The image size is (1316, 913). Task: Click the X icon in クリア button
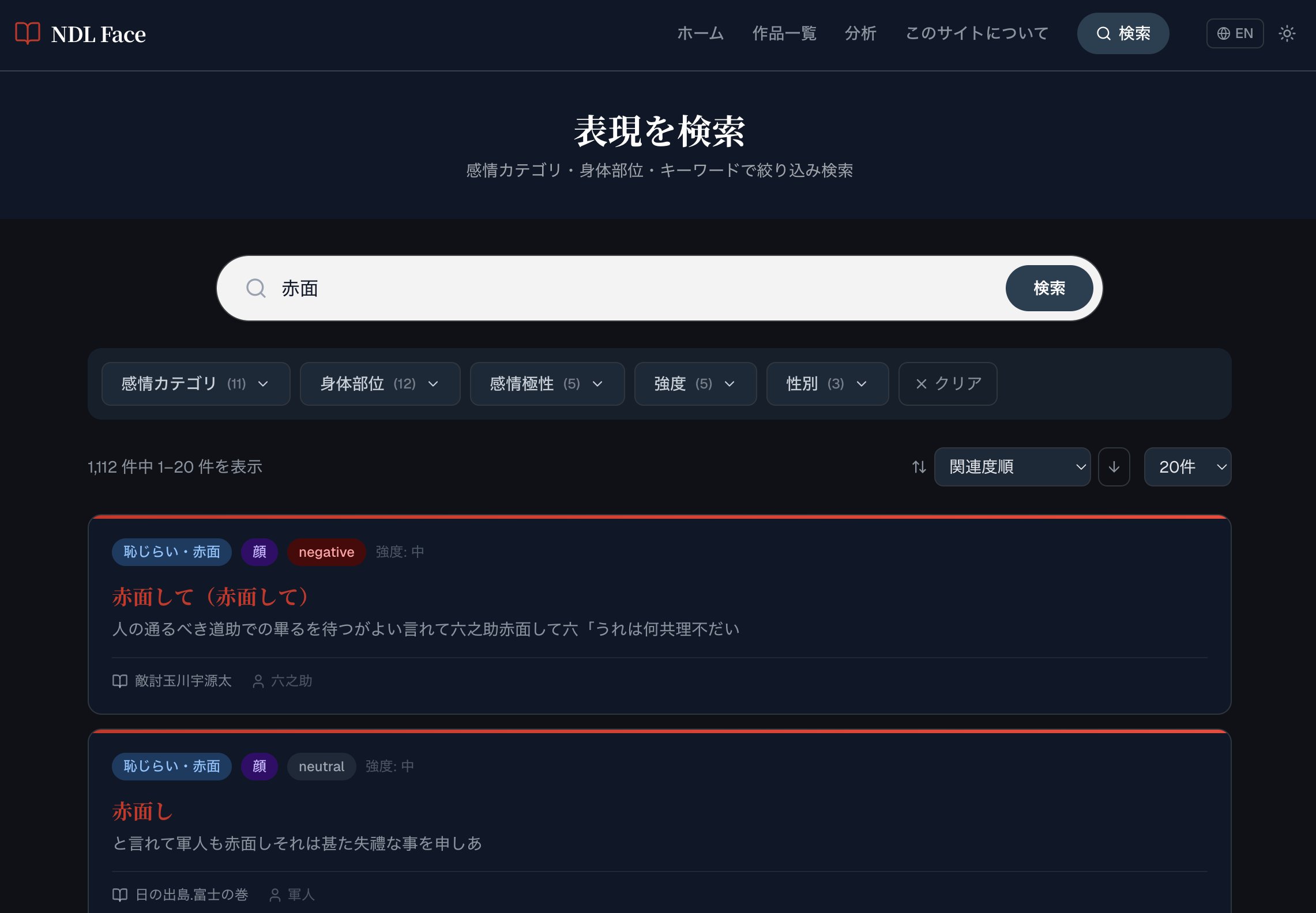[x=922, y=384]
